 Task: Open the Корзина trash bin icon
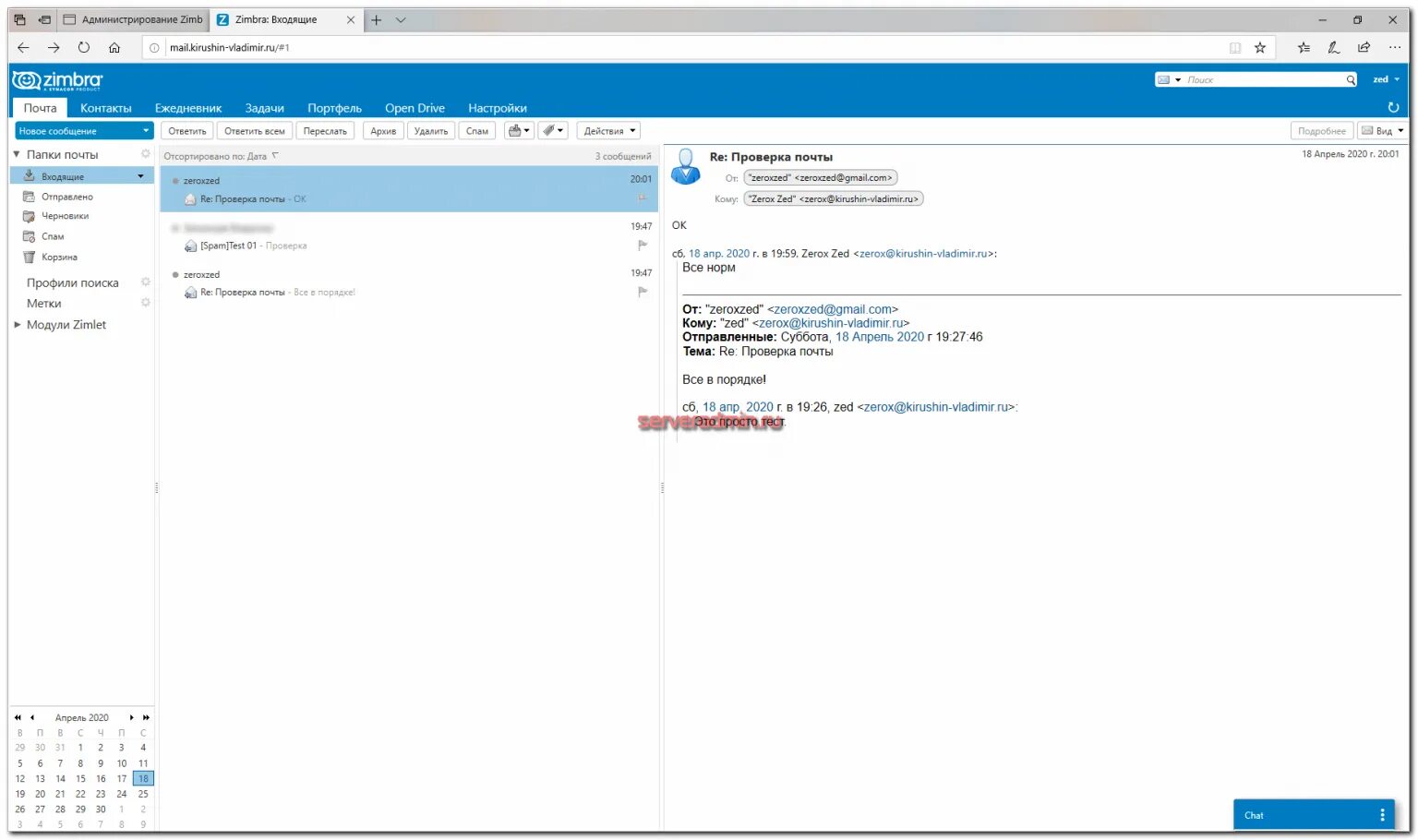29,257
